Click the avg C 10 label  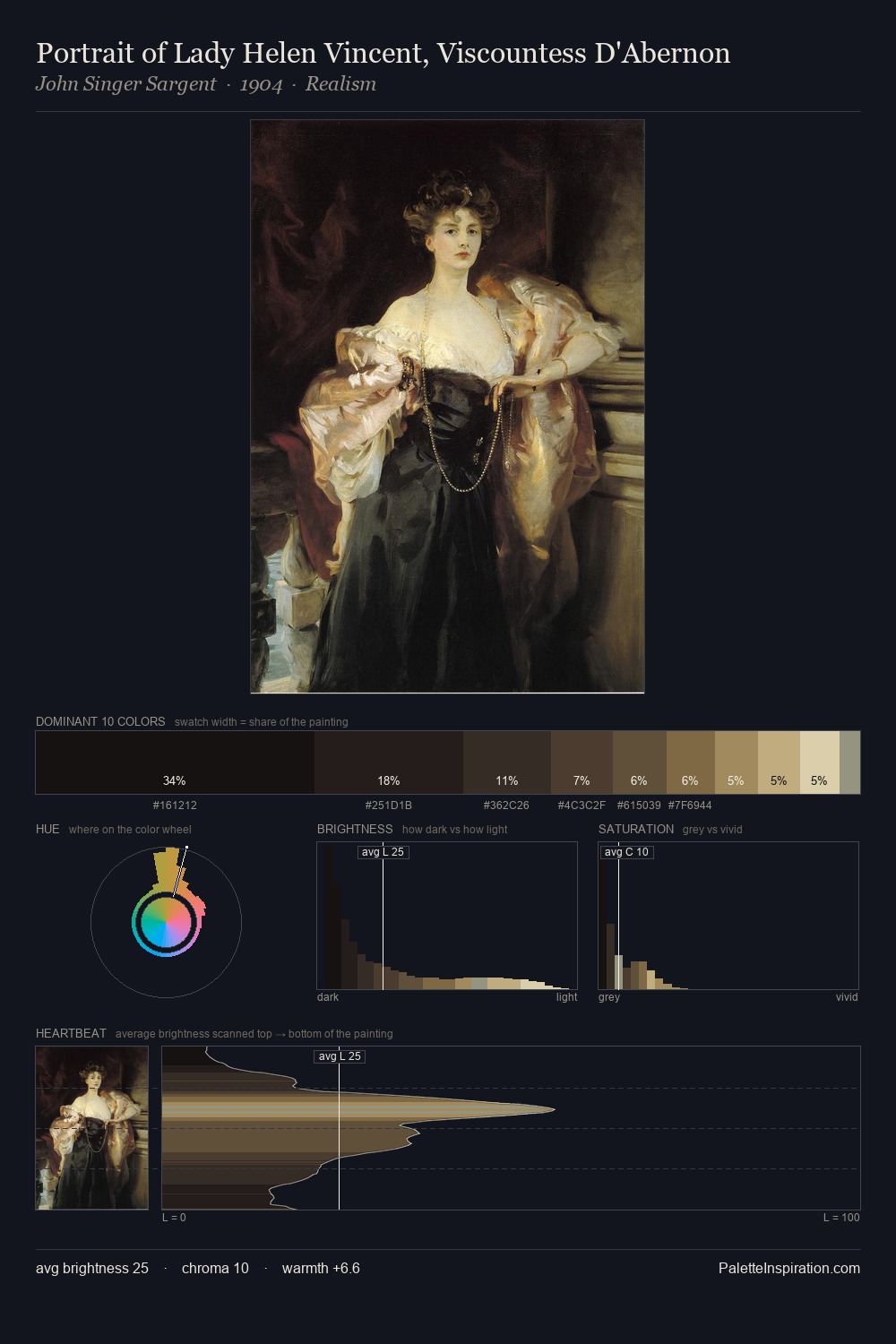click(626, 852)
